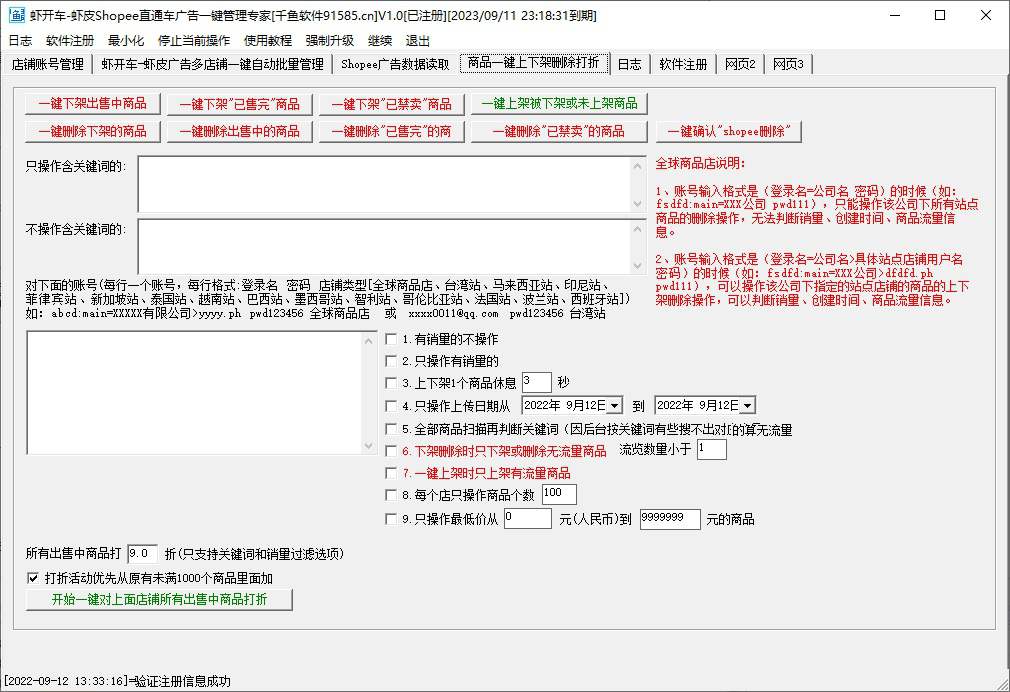Check 只操作有销量的 option
This screenshot has width=1010, height=692.
(391, 361)
